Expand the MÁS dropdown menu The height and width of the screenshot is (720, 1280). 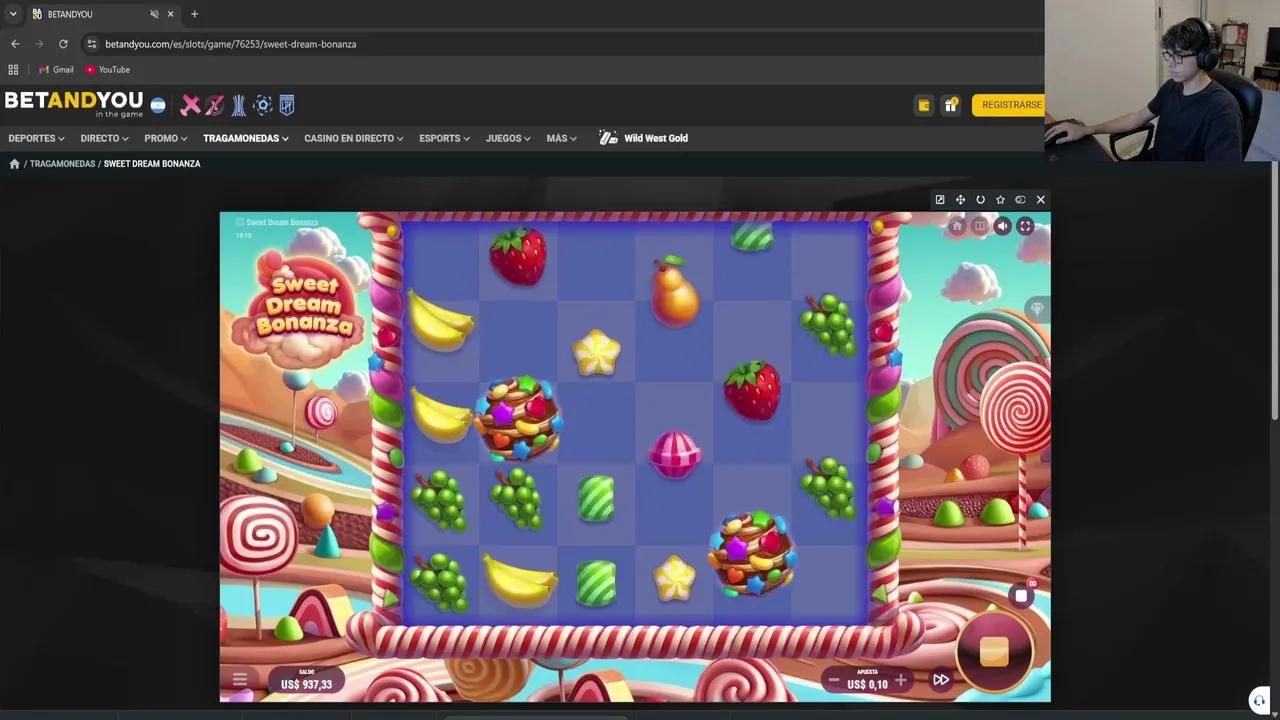(561, 138)
